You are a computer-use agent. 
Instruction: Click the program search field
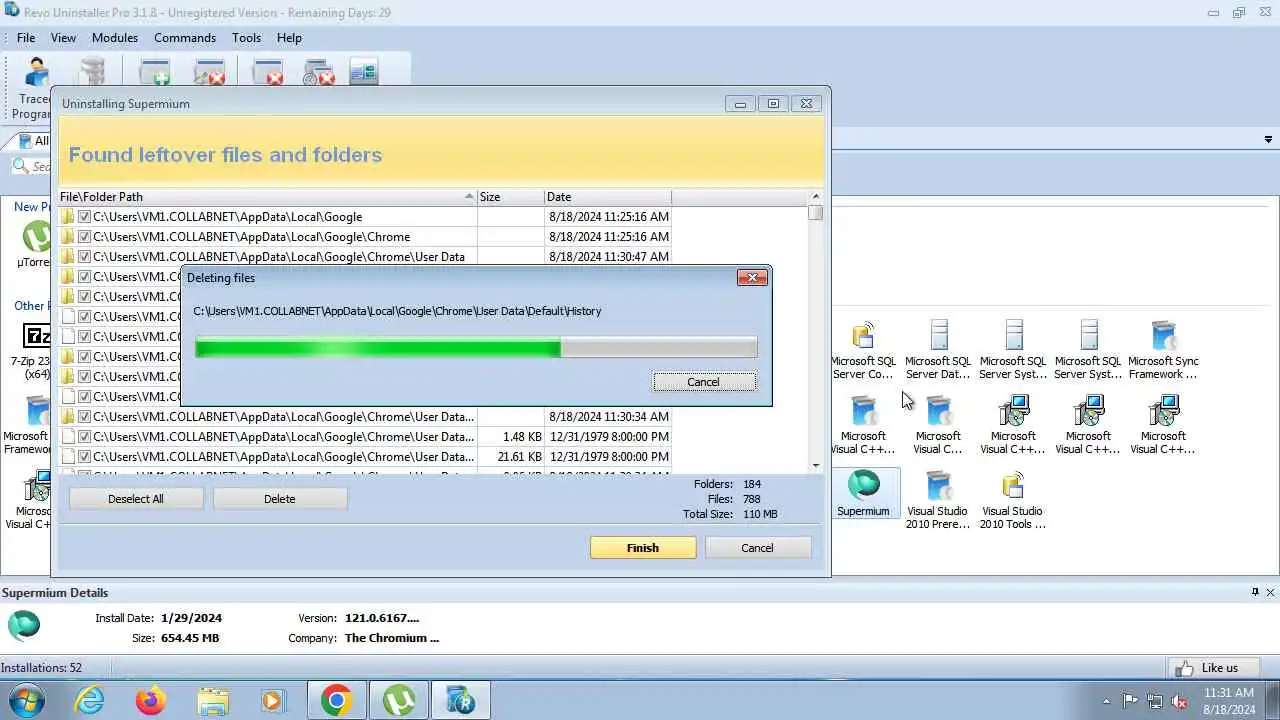pyautogui.click(x=32, y=167)
